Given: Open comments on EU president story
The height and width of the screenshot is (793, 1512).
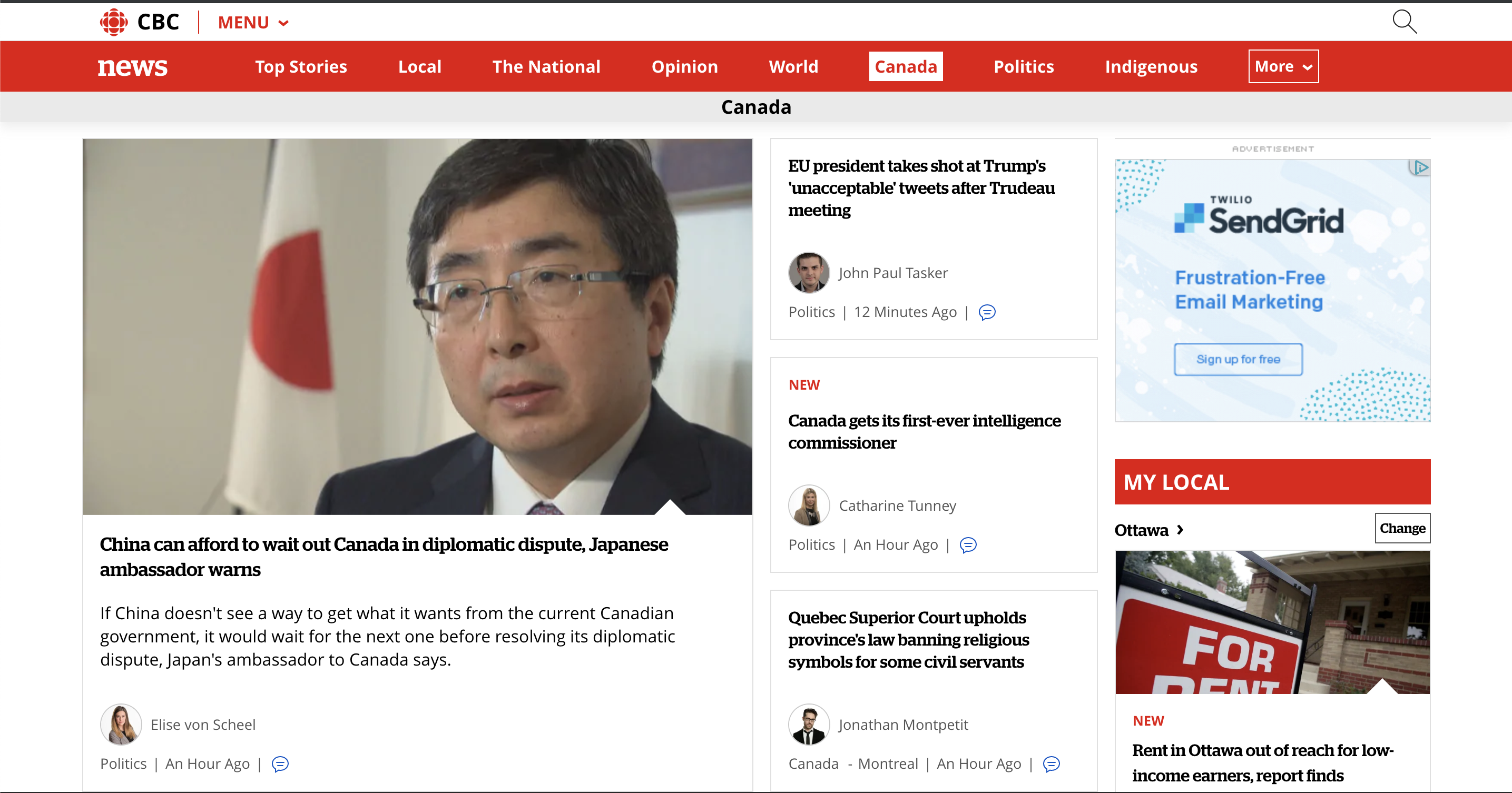Looking at the screenshot, I should click(987, 313).
